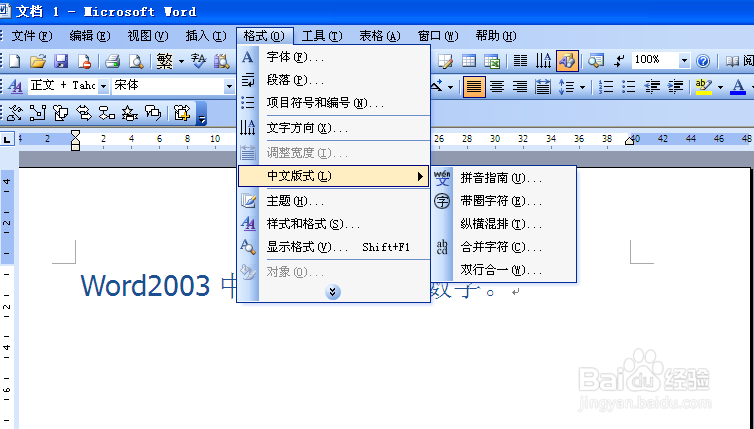The image size is (754, 429).
Task: Open the 帮助(H) menu
Action: click(x=496, y=36)
